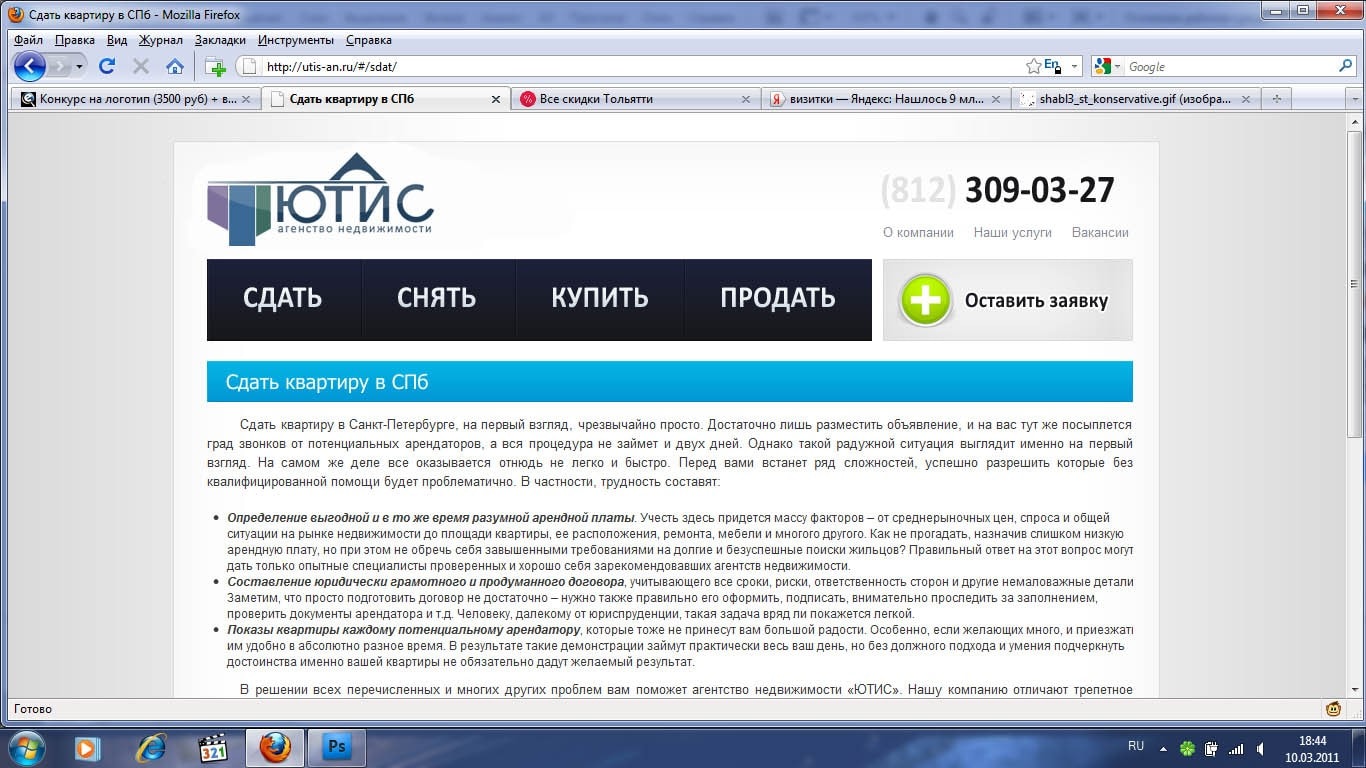Reload the page with the refresh icon
This screenshot has height=768, width=1366.
point(107,66)
